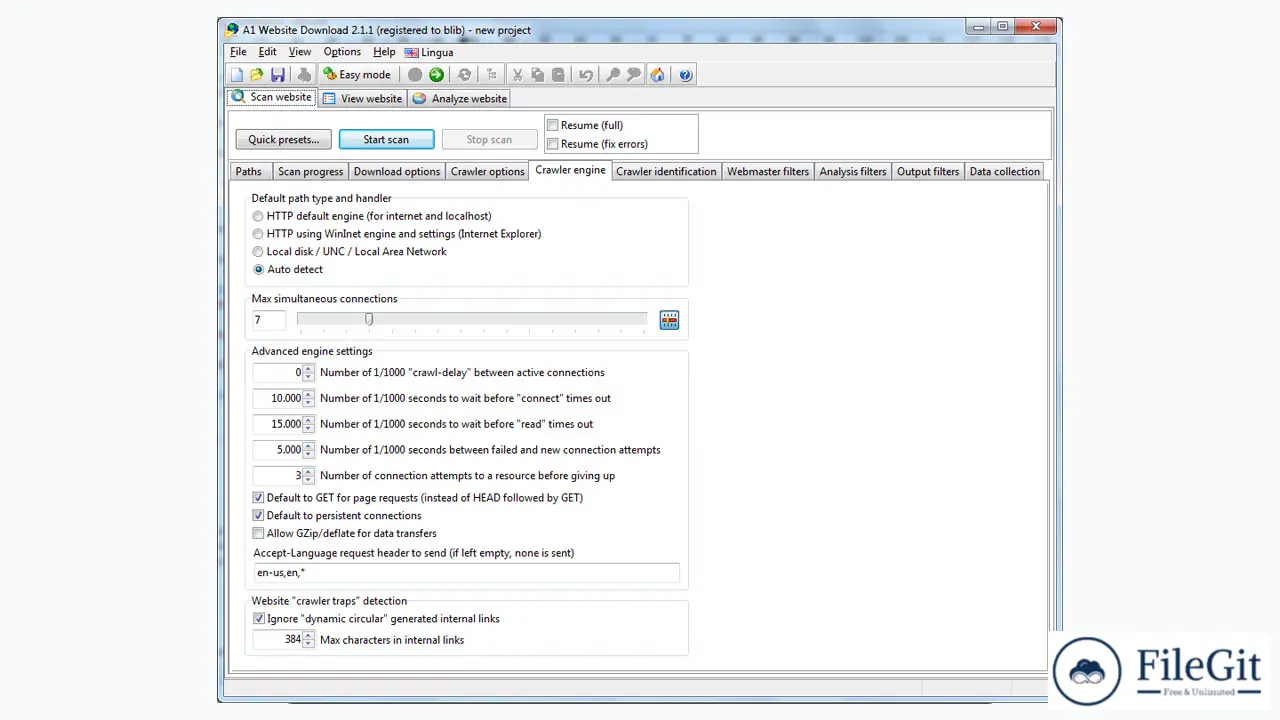This screenshot has width=1280, height=720.
Task: Click the grey stop circle toolbar icon
Action: 415,75
